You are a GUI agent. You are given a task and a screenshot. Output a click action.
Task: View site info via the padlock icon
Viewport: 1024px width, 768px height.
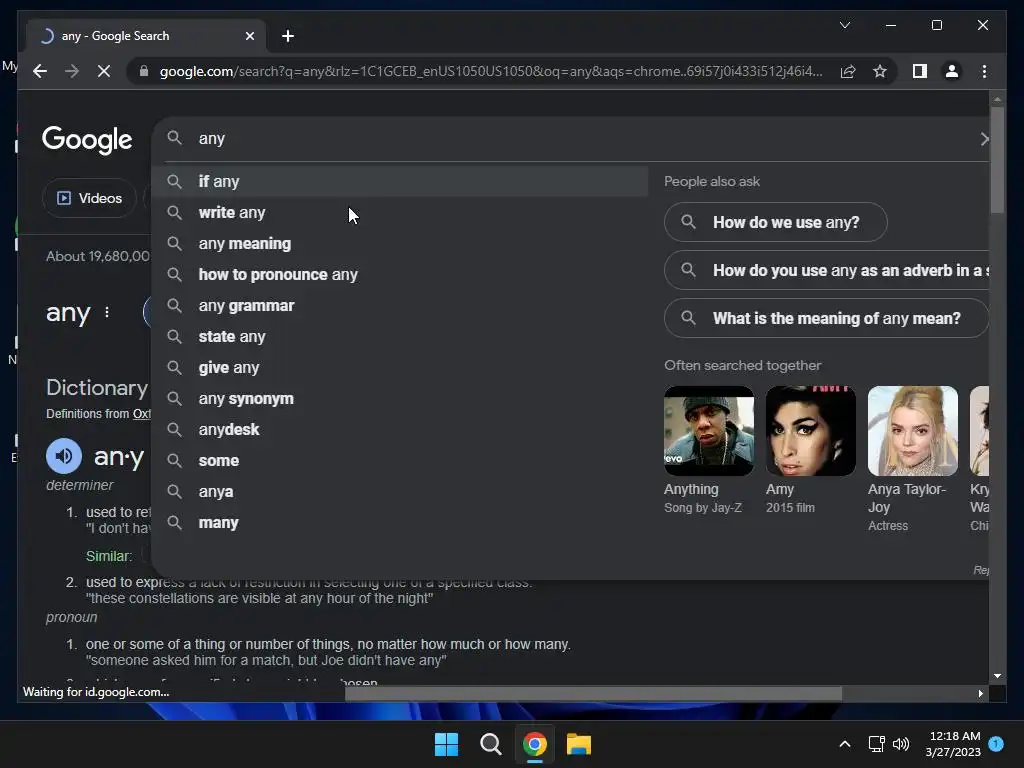[144, 71]
